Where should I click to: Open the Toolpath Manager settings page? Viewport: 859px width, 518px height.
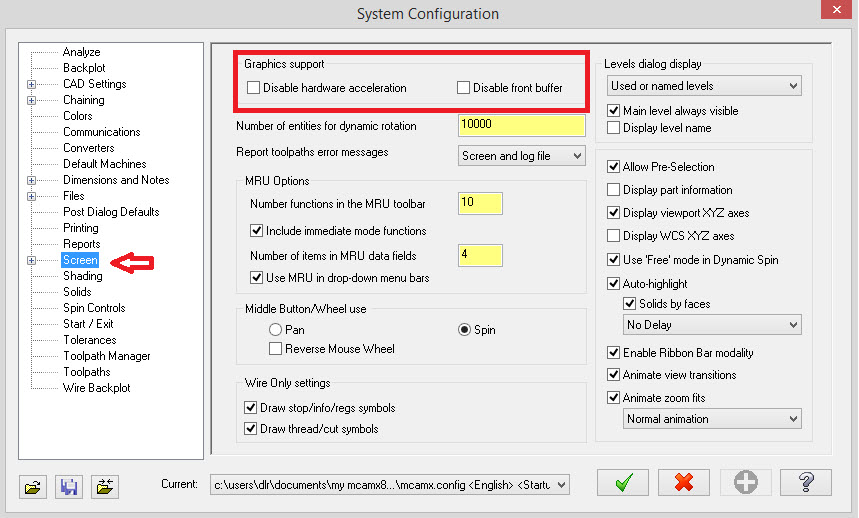[x=106, y=356]
